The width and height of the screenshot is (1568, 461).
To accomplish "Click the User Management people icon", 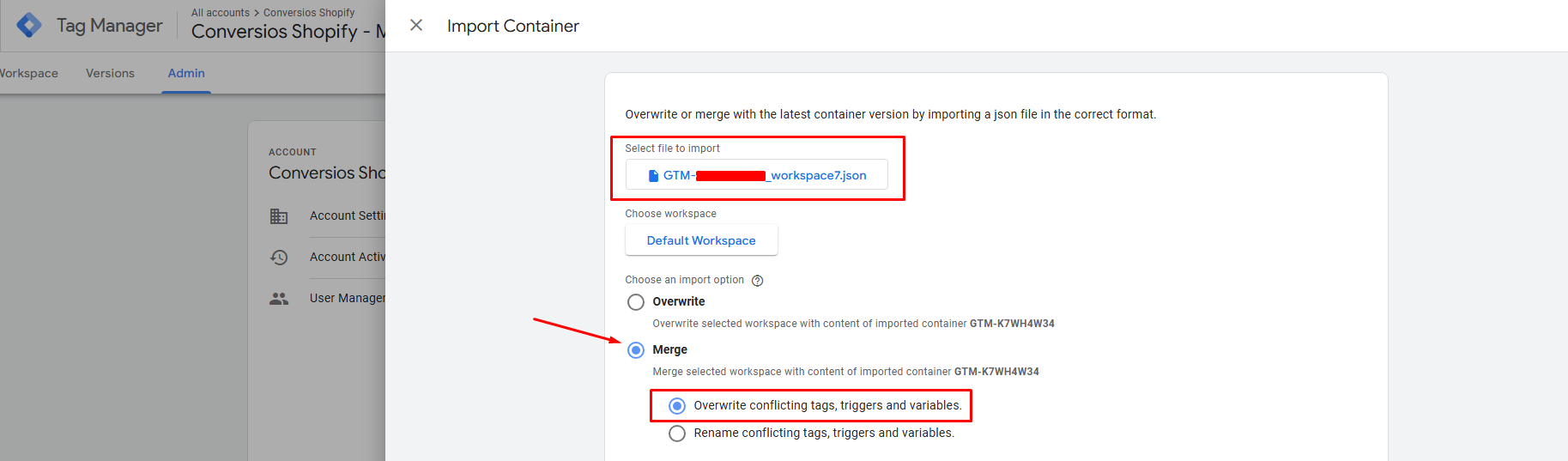I will coord(279,299).
